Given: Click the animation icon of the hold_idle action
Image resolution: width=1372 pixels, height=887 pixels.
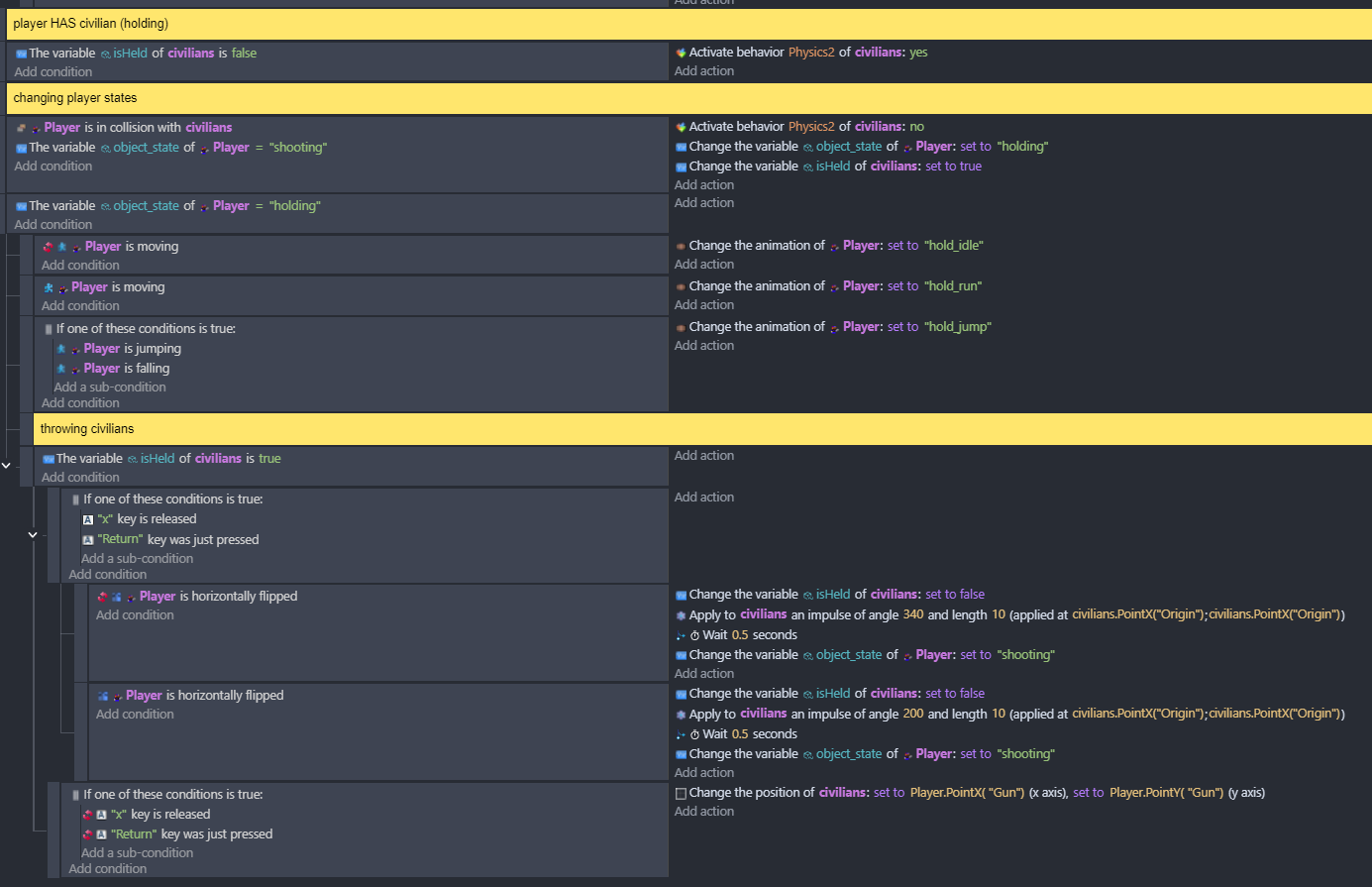Looking at the screenshot, I should click(681, 246).
